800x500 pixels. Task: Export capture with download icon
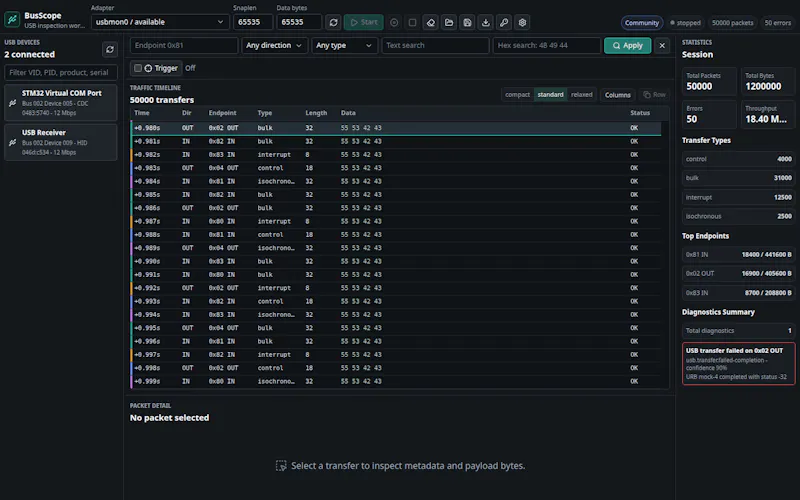point(486,22)
